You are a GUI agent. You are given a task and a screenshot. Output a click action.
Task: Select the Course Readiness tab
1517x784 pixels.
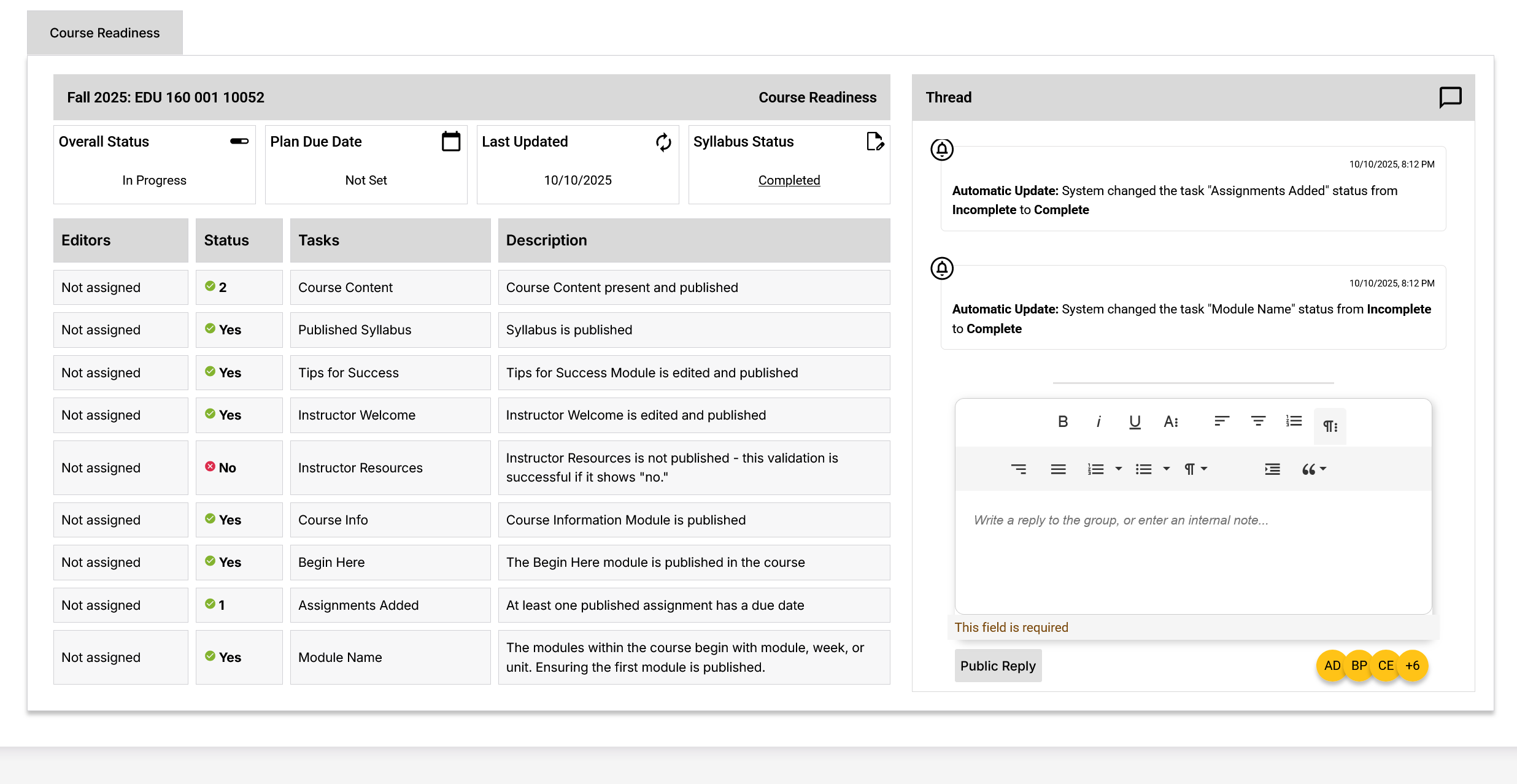[x=104, y=33]
